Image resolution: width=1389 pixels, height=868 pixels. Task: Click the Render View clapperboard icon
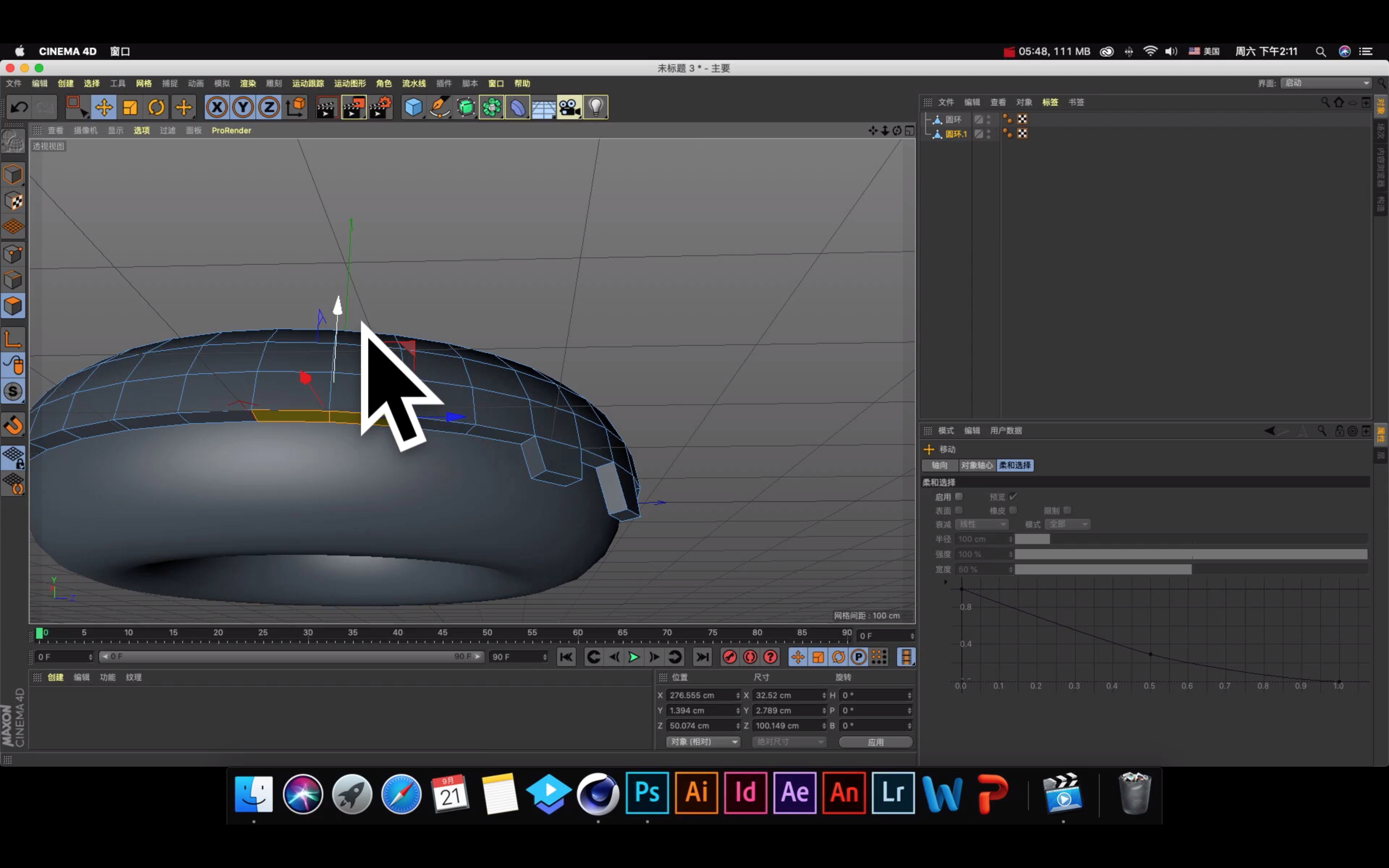tap(327, 108)
